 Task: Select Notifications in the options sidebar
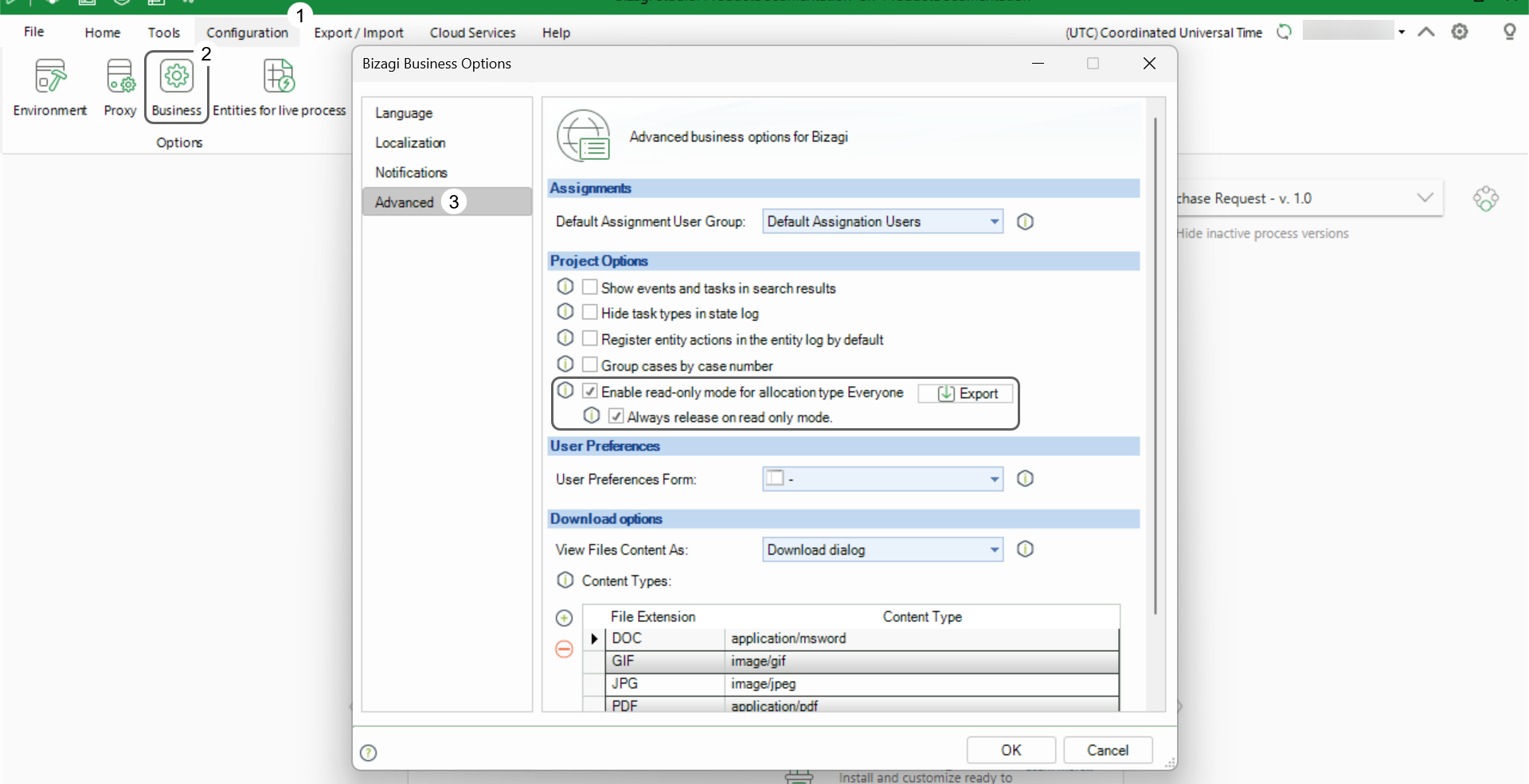pos(447,173)
